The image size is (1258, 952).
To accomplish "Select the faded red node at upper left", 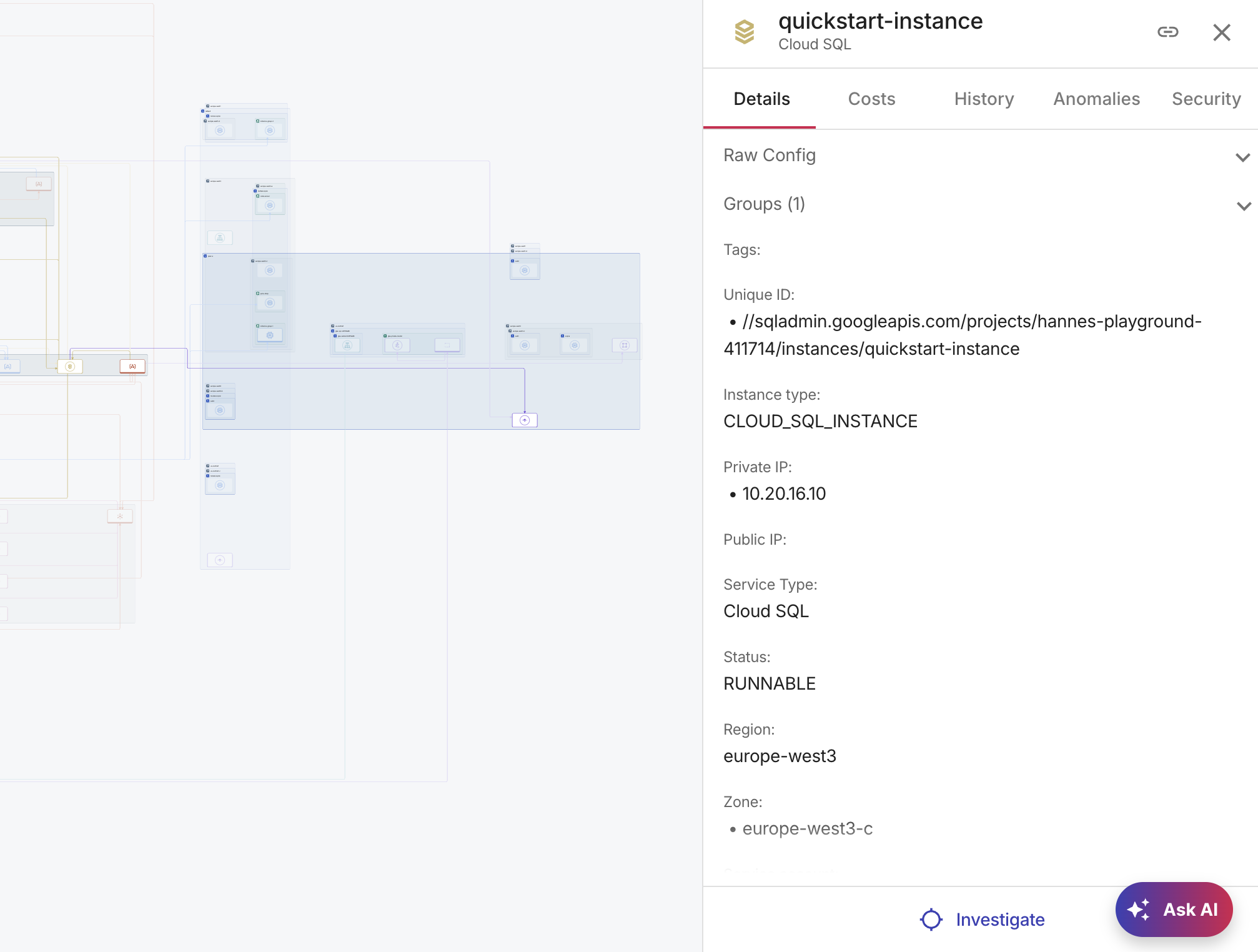I will pos(39,184).
